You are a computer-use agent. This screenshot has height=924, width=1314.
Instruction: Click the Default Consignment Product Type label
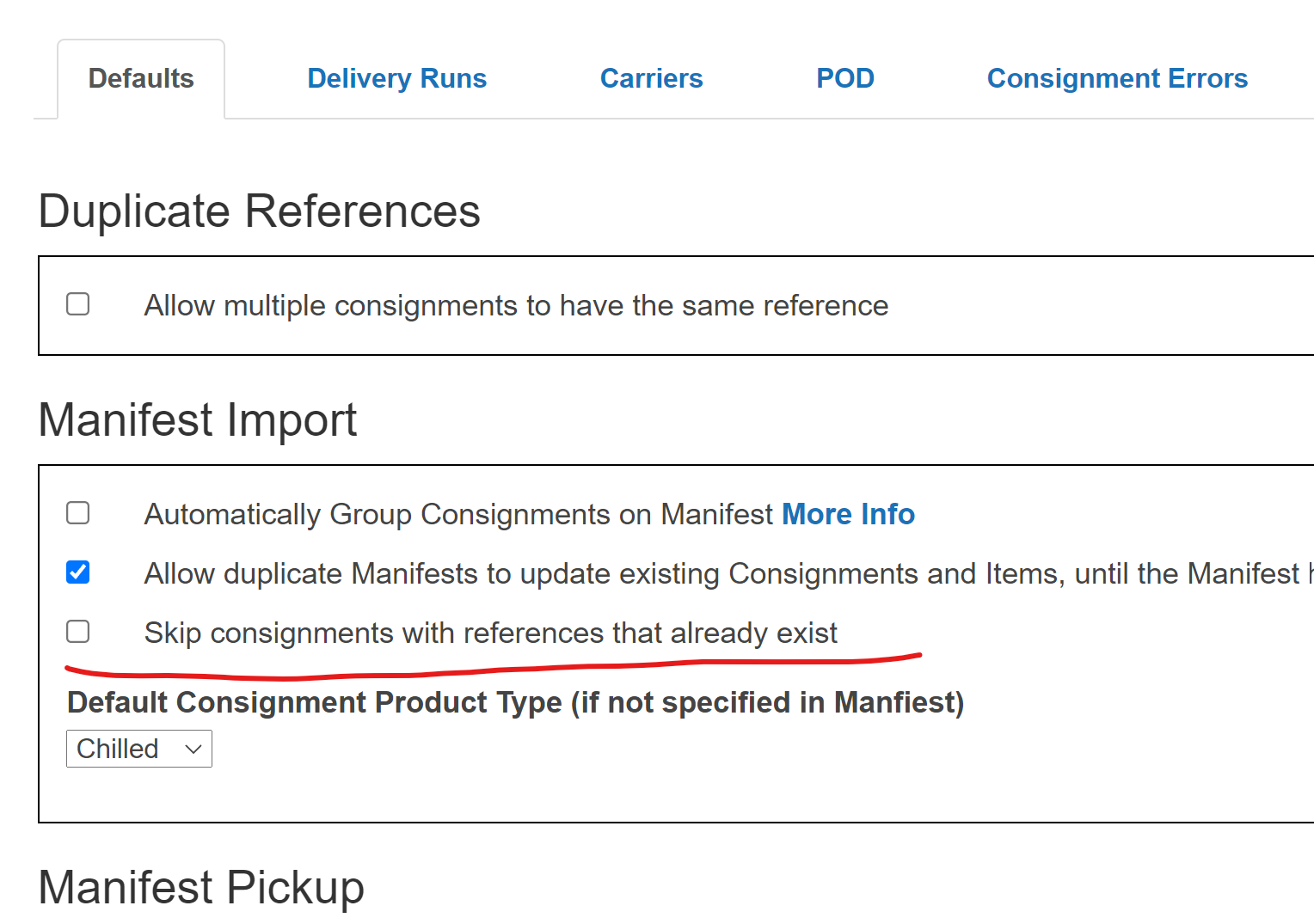pyautogui.click(x=515, y=702)
